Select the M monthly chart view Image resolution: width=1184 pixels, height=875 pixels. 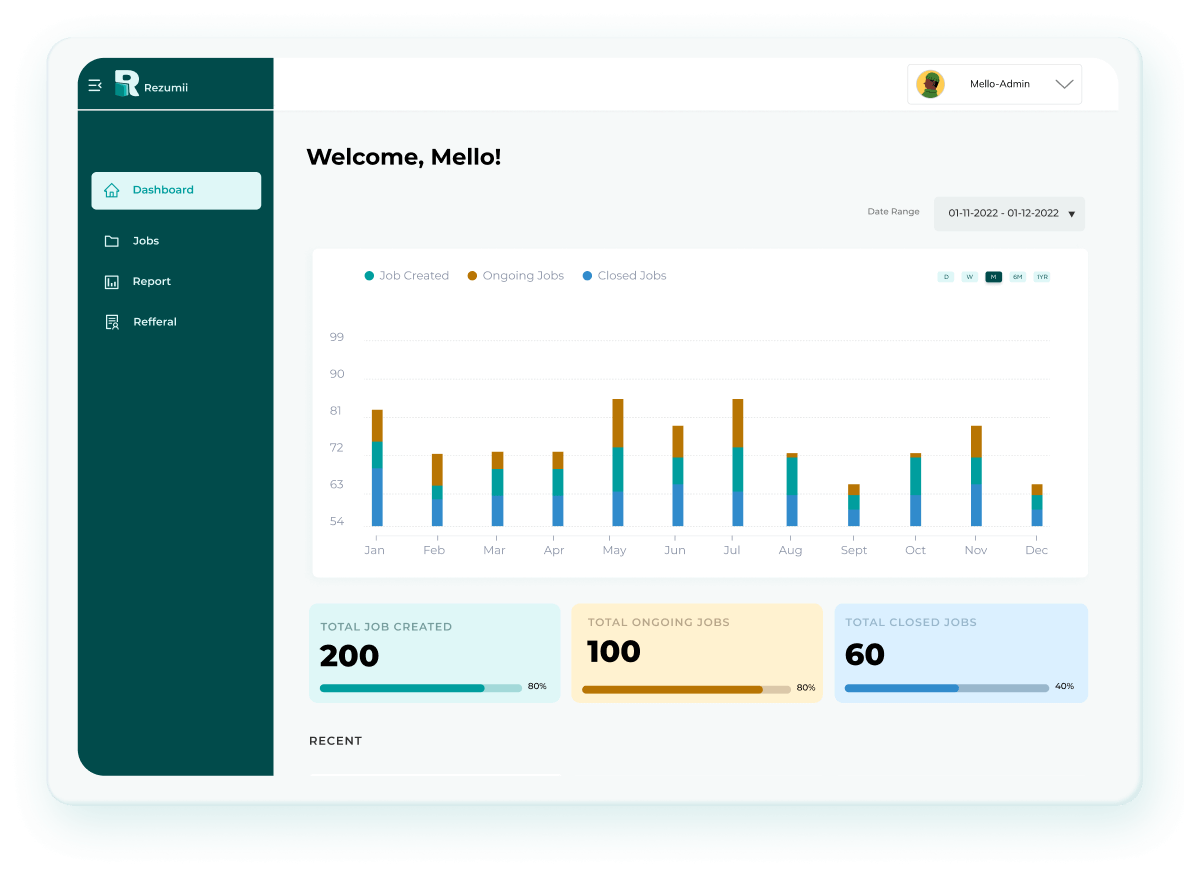994,277
